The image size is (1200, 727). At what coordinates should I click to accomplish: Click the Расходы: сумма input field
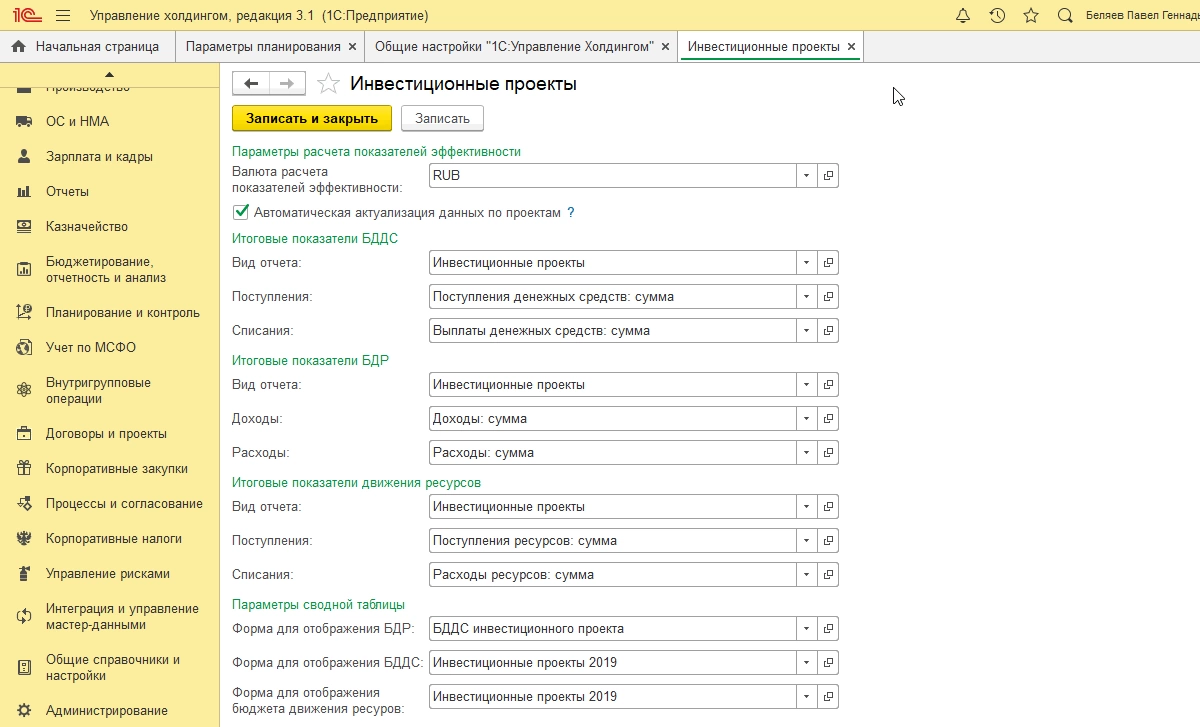point(612,452)
